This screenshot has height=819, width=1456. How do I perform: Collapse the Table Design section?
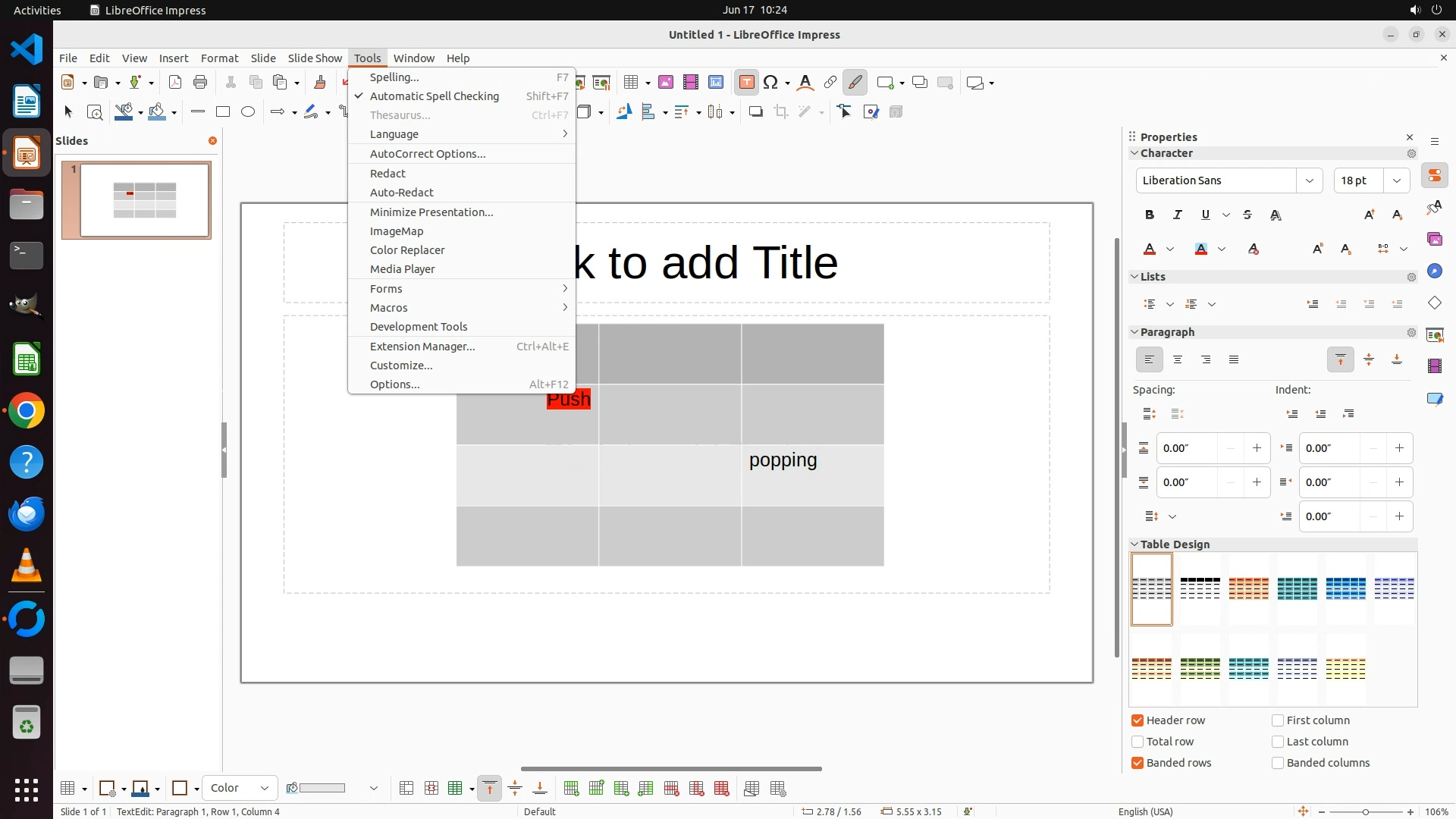1135,544
